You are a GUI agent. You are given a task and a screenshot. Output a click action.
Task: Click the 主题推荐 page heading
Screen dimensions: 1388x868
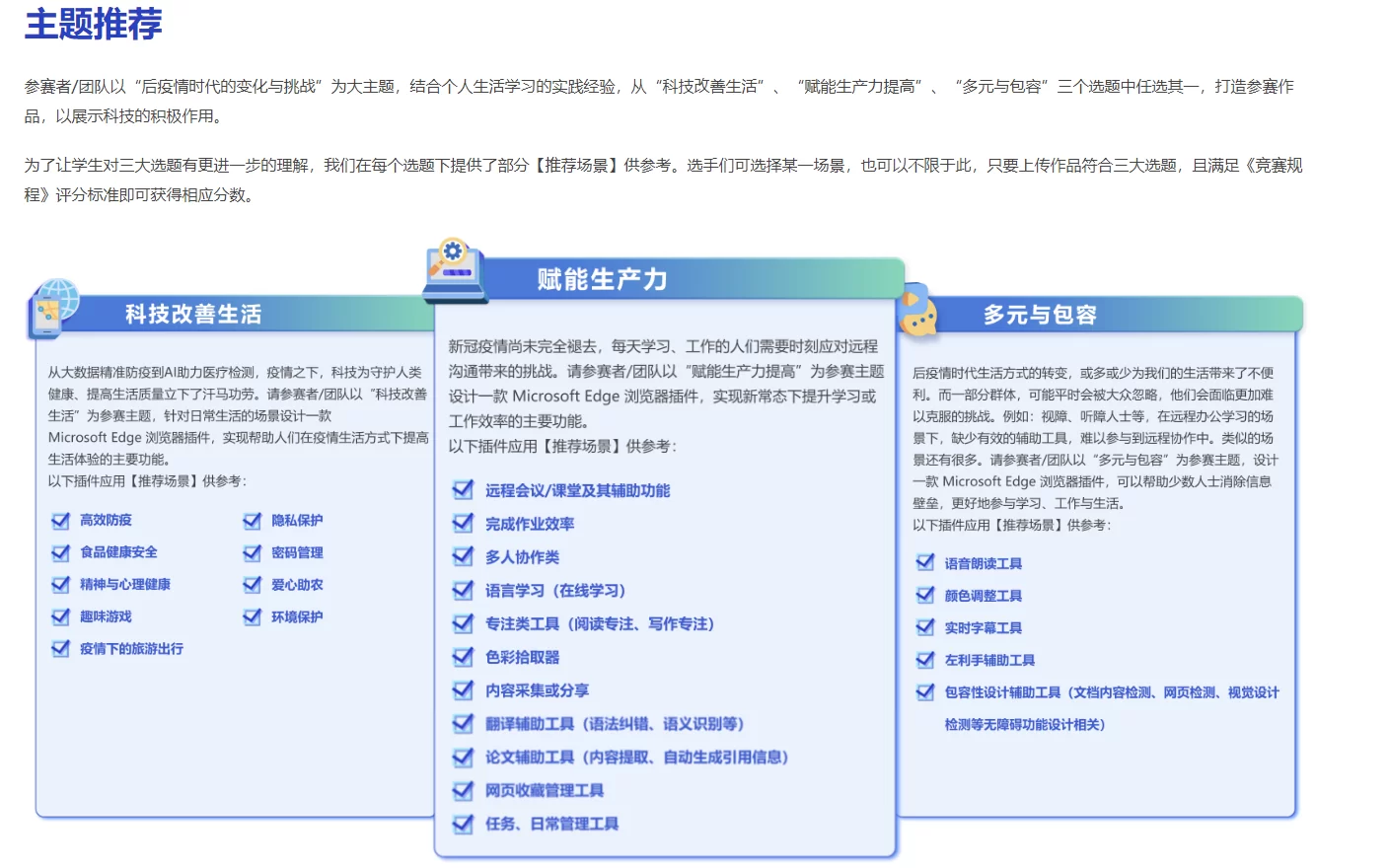click(95, 27)
